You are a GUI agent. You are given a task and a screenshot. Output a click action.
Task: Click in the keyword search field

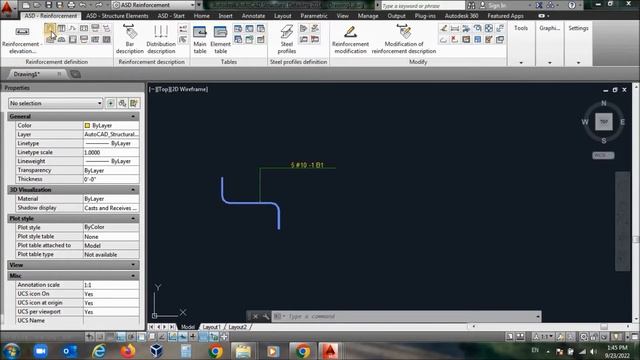pos(422,5)
